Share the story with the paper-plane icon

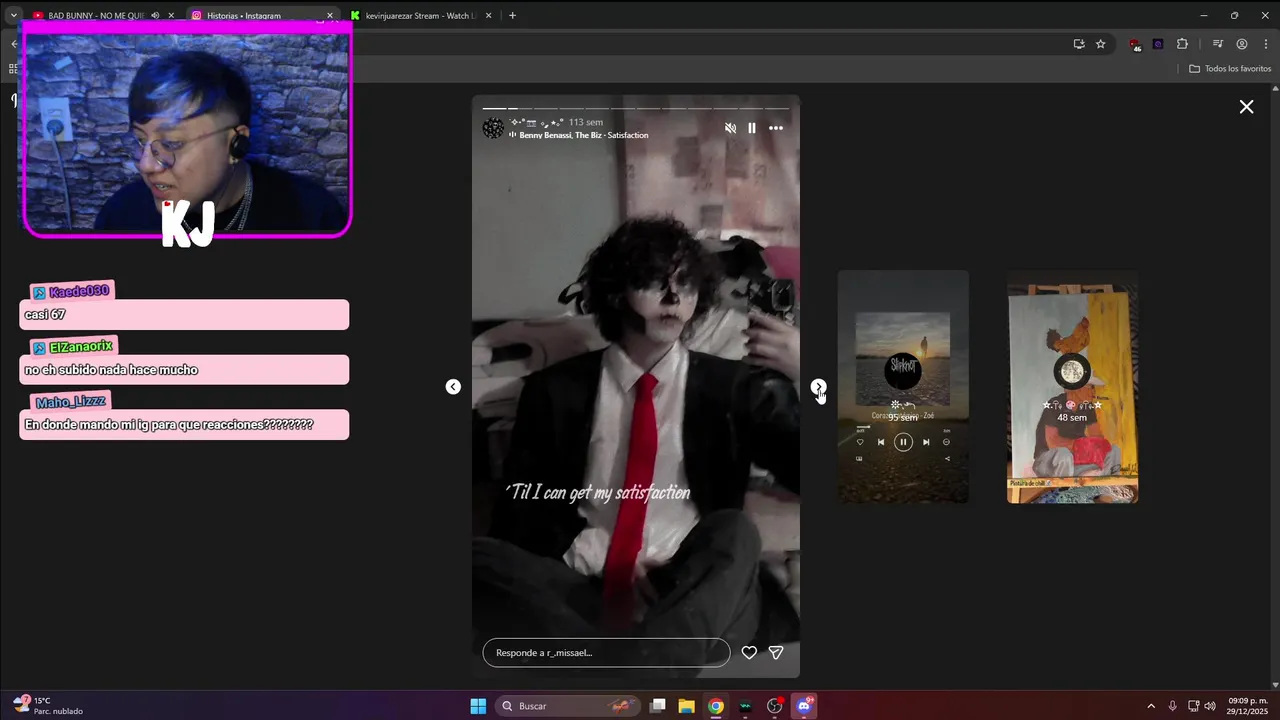(775, 652)
